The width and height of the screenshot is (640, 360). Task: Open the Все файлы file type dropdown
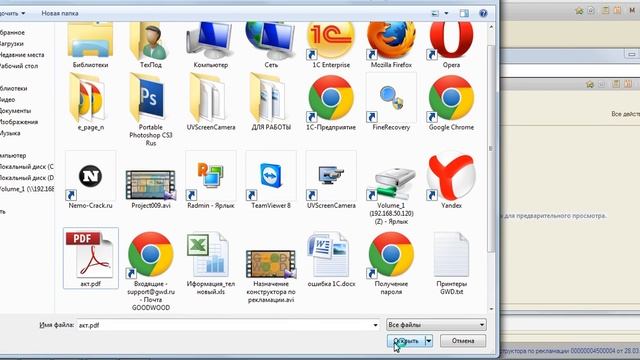[x=436, y=325]
